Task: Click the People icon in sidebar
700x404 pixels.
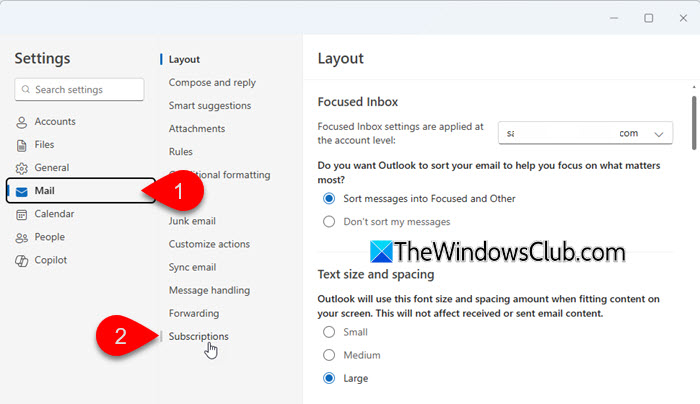Action: coord(21,237)
